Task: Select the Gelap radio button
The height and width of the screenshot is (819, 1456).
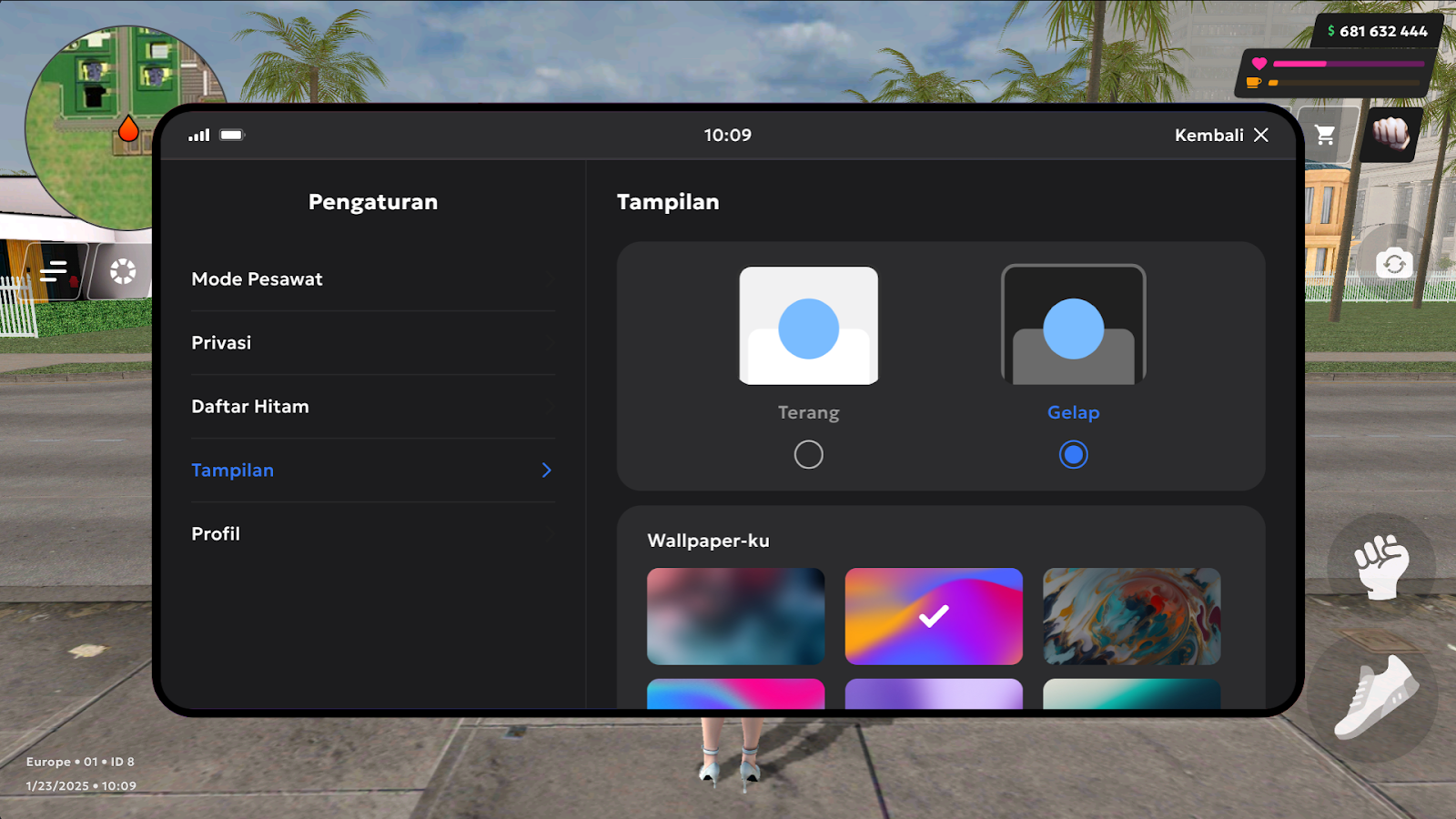Action: [x=1074, y=454]
